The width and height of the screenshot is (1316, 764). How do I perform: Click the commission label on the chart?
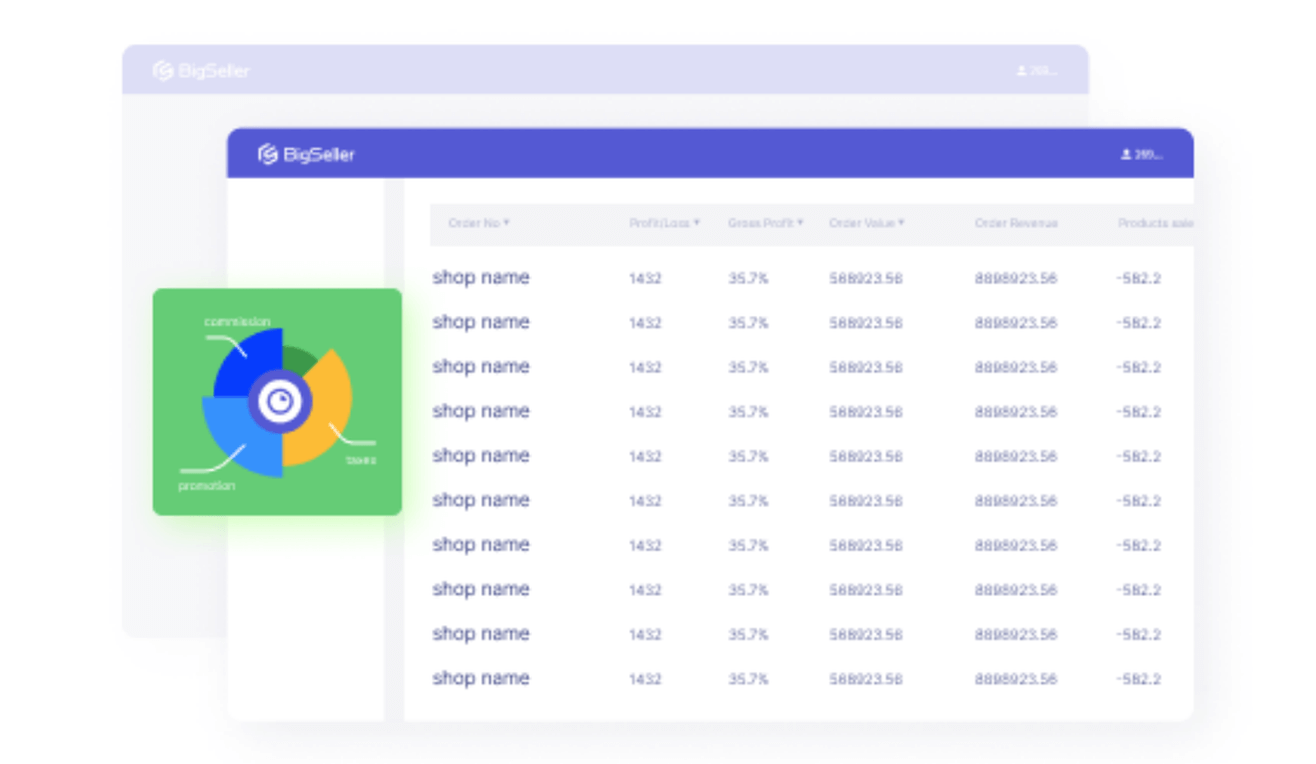(x=237, y=322)
